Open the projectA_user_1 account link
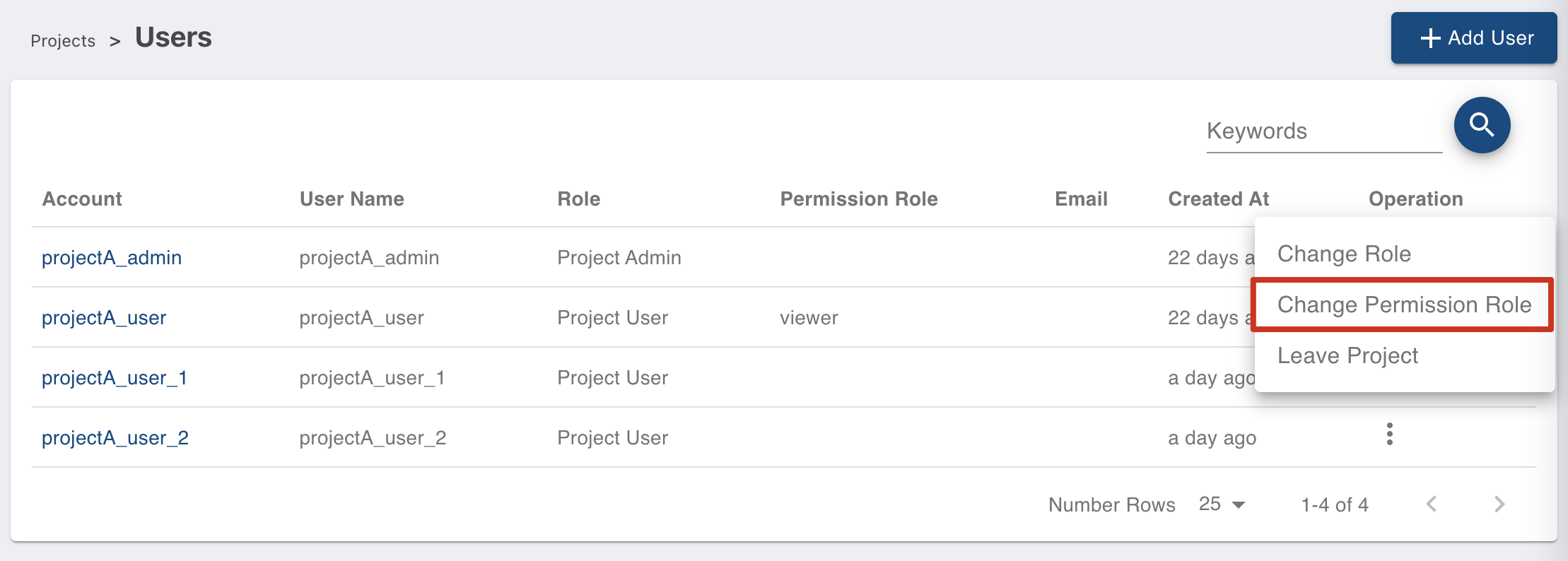1568x561 pixels. (115, 377)
